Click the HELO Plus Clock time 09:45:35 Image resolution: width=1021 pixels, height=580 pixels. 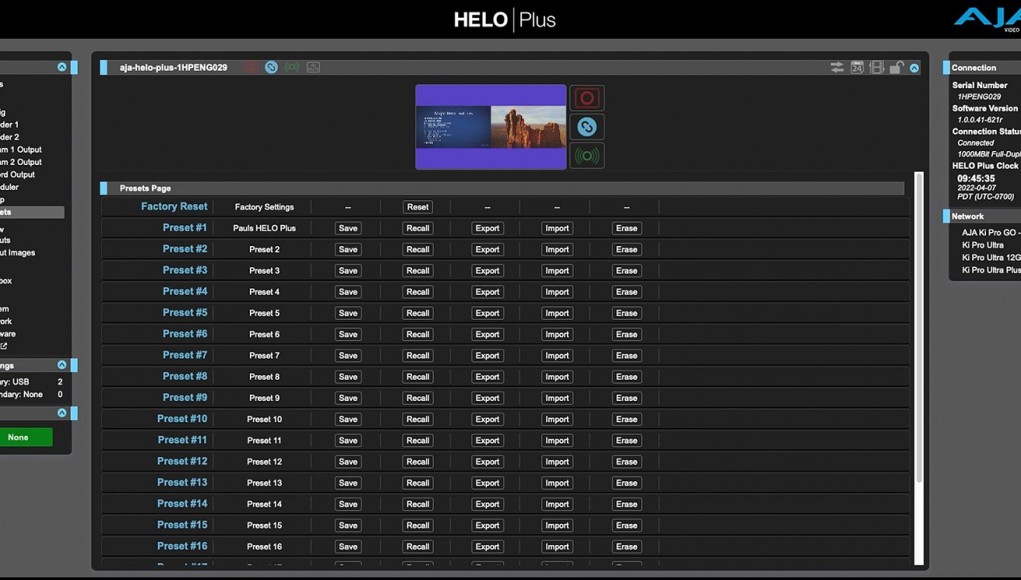click(975, 178)
